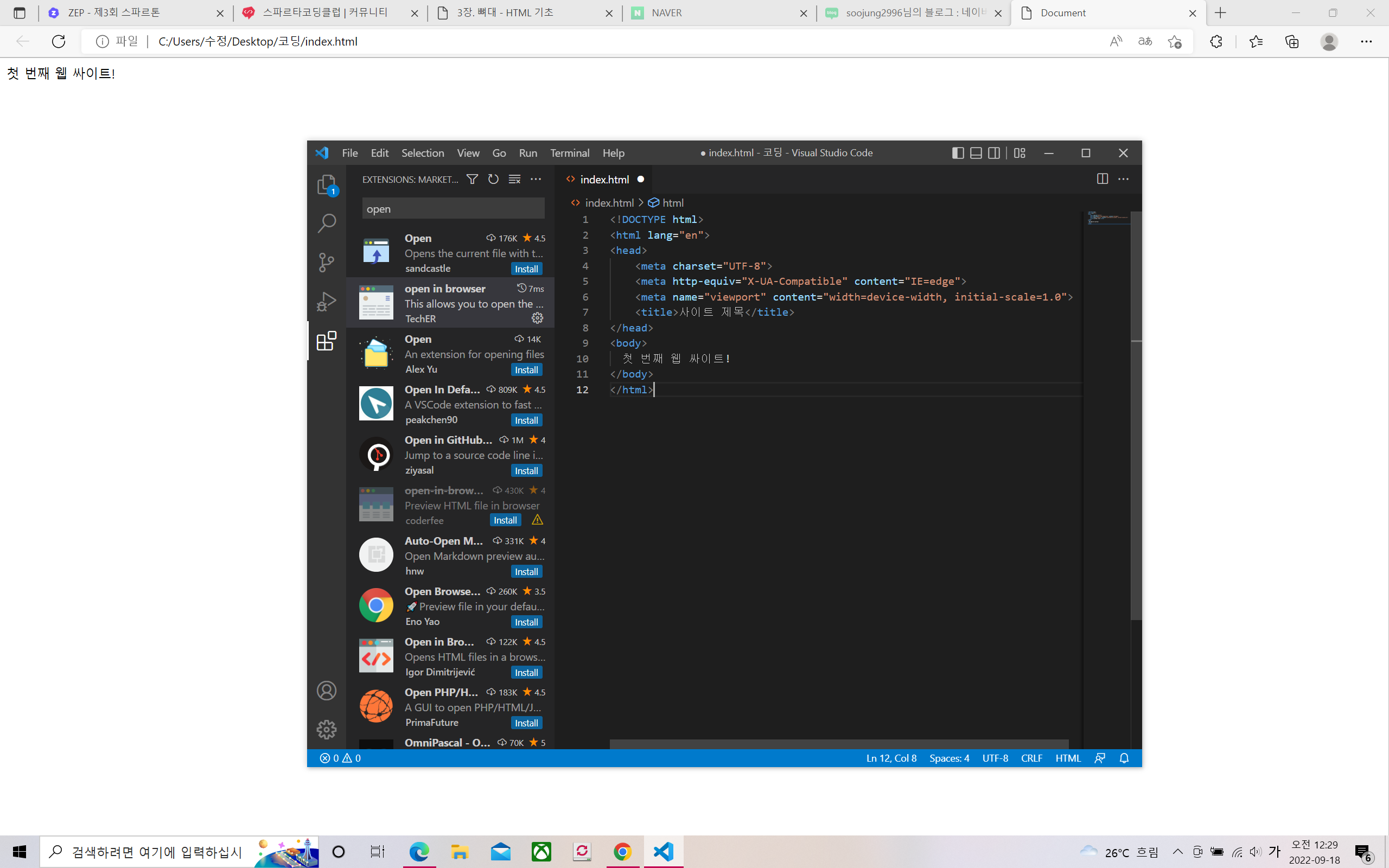Open the Explorer view in VS Code
Screen dimensions: 1389x868
[x=327, y=184]
